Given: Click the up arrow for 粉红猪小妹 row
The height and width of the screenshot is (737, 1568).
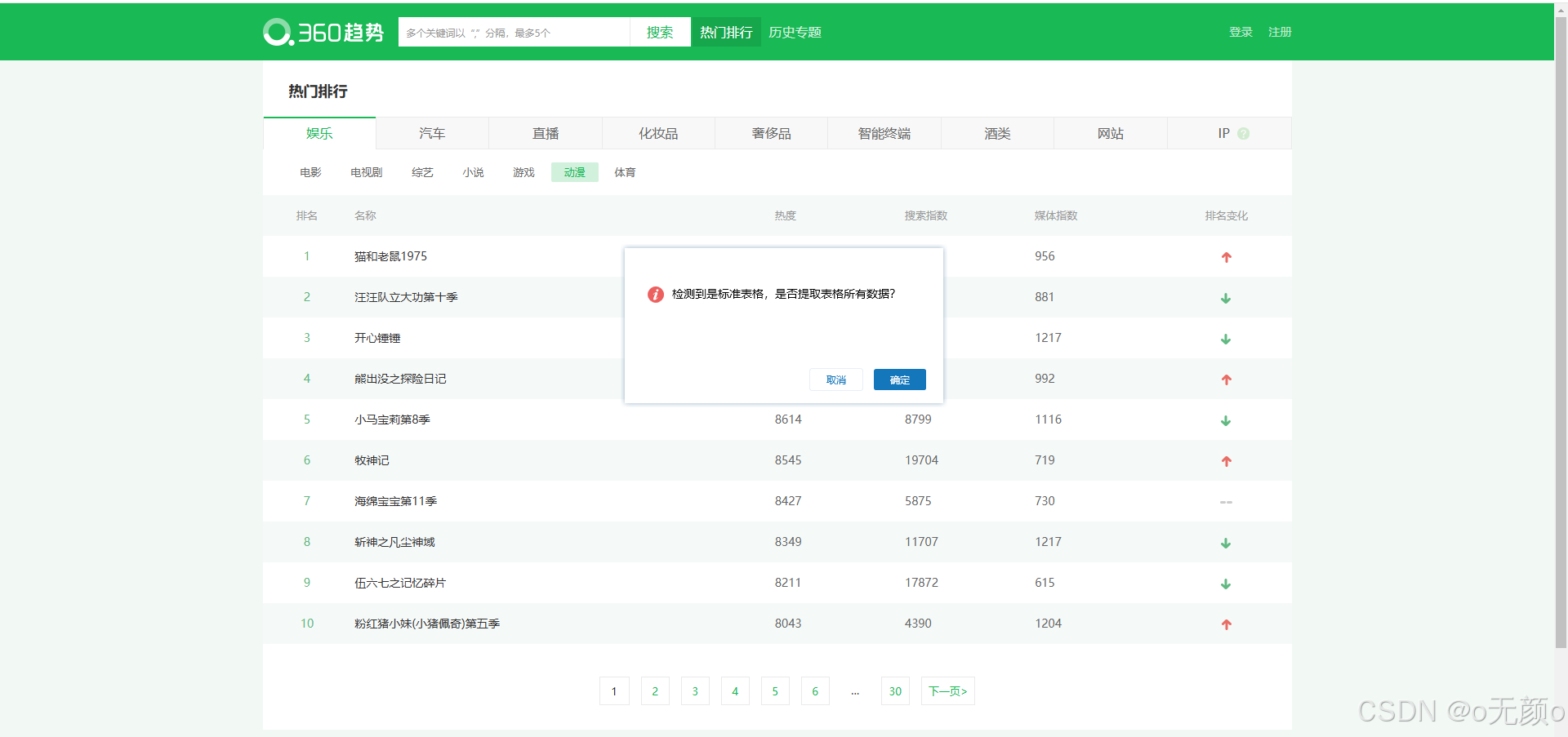Looking at the screenshot, I should (1226, 624).
